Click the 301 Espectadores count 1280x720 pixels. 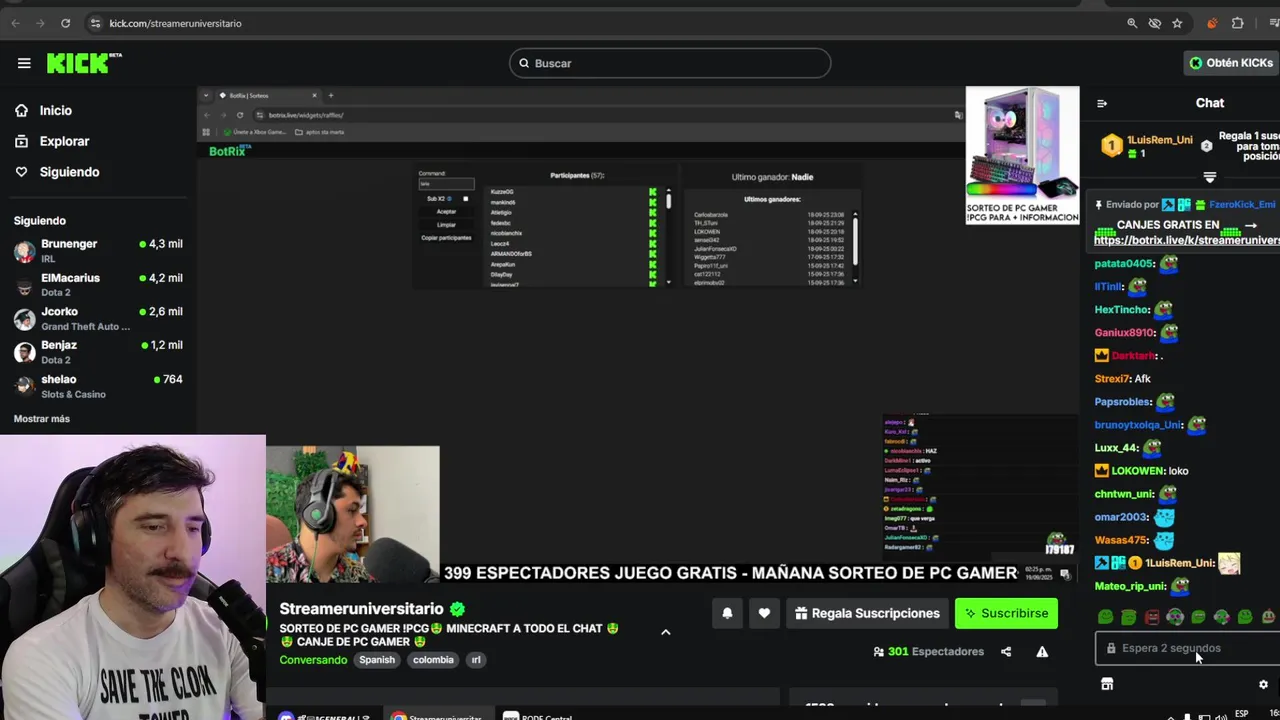(928, 652)
